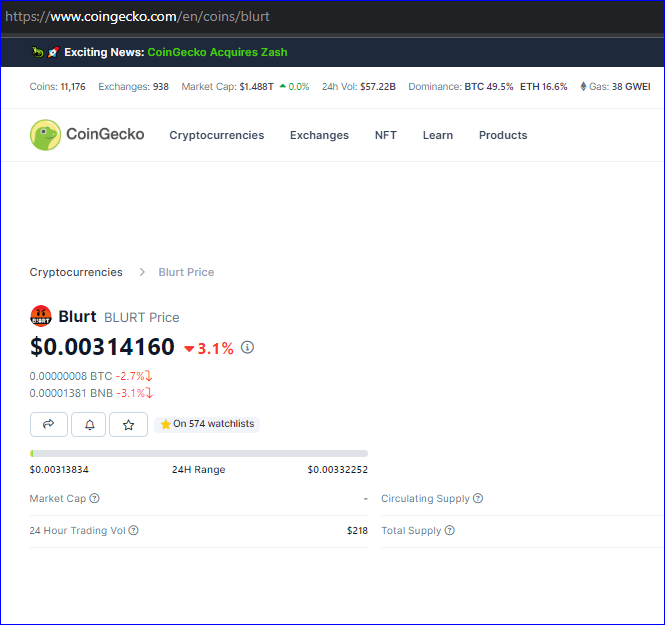Open the Products nav menu
The width and height of the screenshot is (665, 625).
tap(503, 135)
